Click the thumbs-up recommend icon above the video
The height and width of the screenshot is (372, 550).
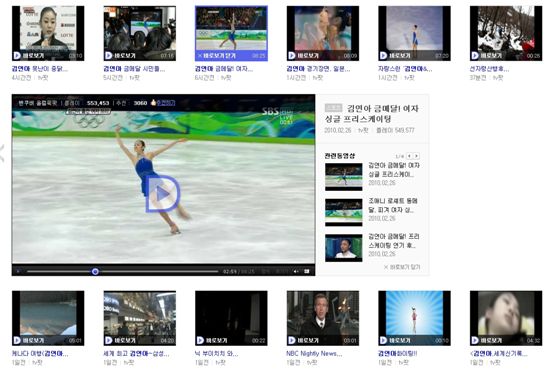point(153,102)
